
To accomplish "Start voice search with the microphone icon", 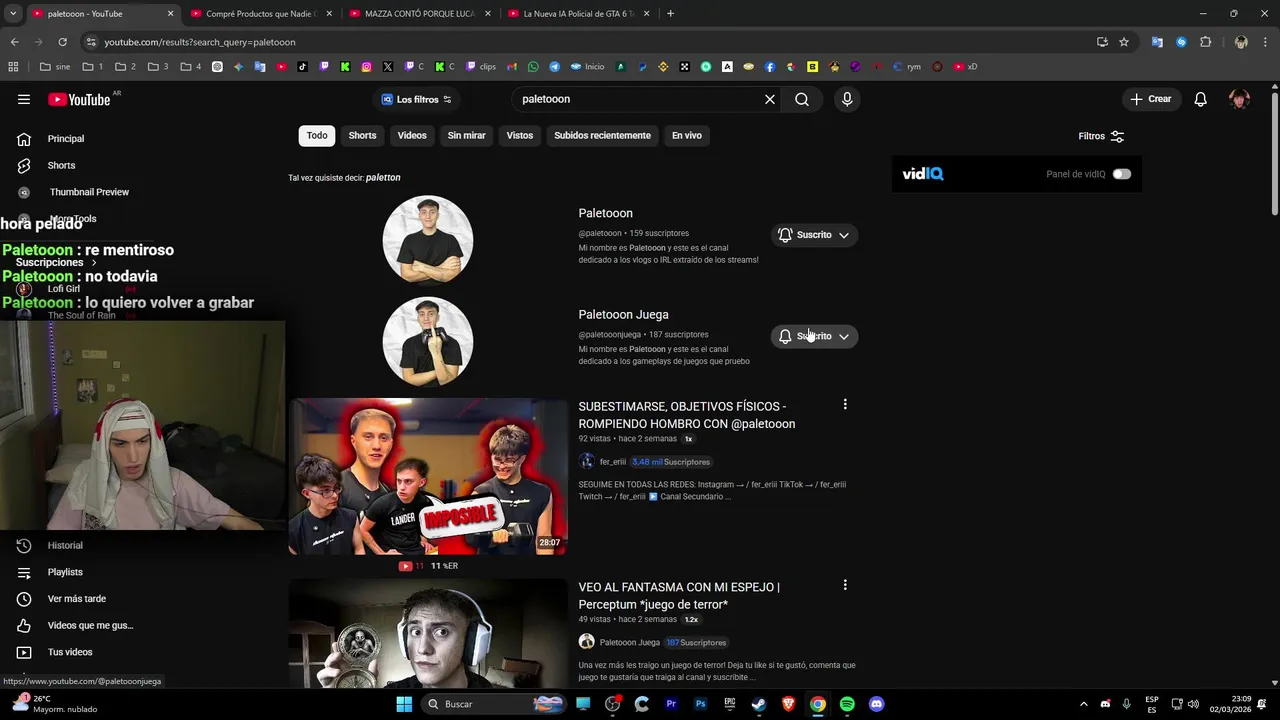I will pos(847,99).
